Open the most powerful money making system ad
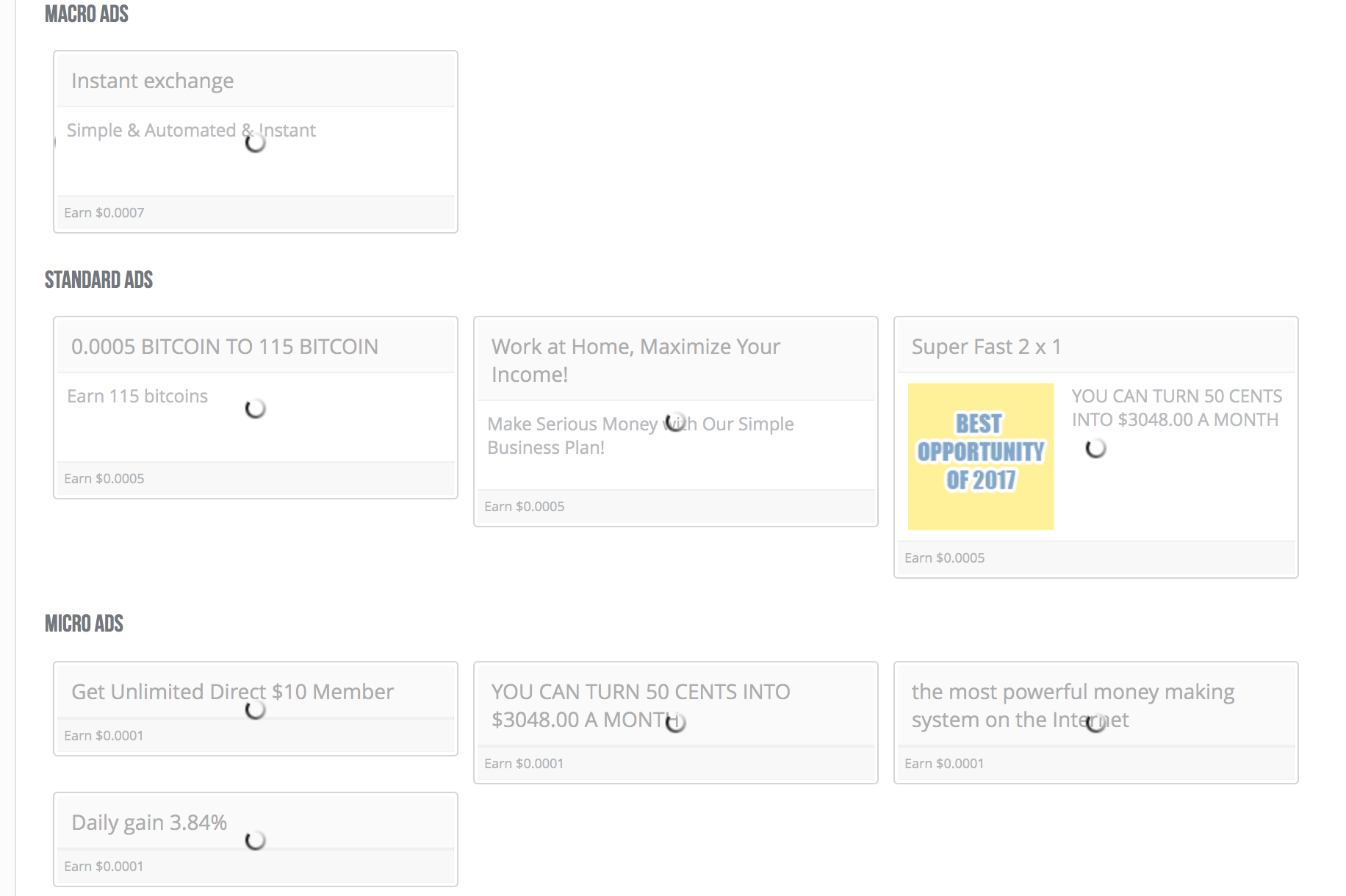Viewport: 1346px width, 896px height. pyautogui.click(x=1073, y=705)
